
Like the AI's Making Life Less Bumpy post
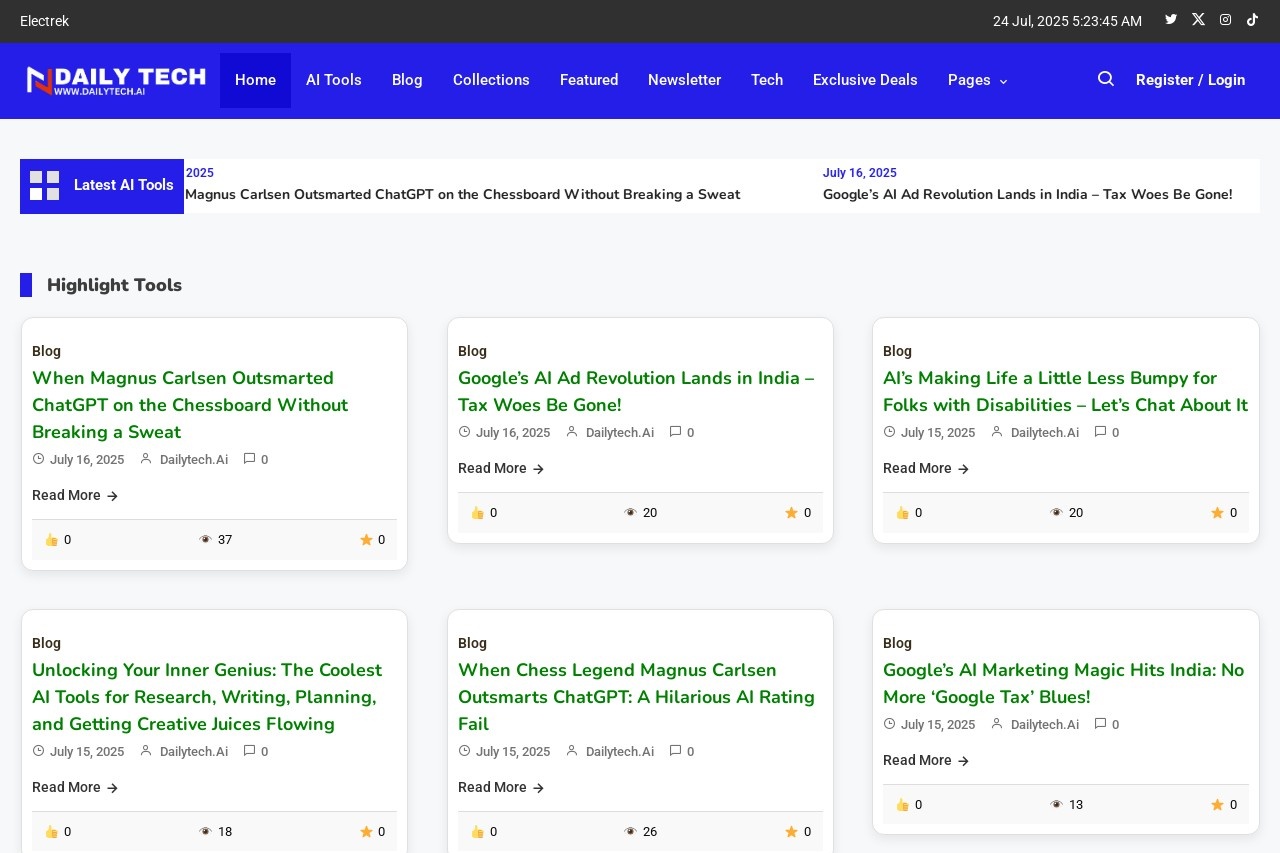coord(902,513)
